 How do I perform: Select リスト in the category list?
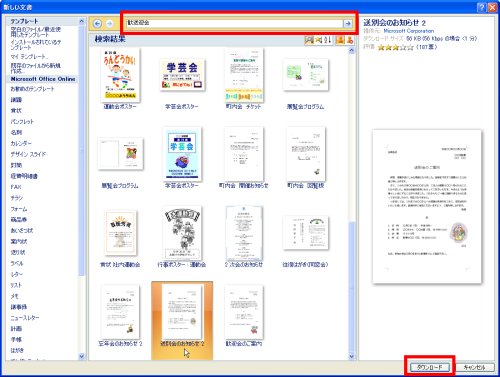[16, 285]
